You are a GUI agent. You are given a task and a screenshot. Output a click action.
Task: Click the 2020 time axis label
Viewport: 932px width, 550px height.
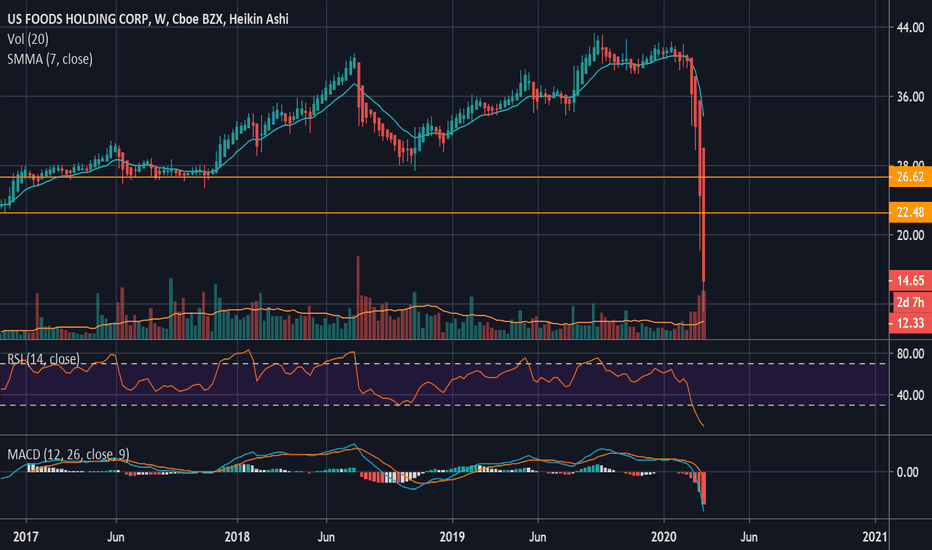664,537
